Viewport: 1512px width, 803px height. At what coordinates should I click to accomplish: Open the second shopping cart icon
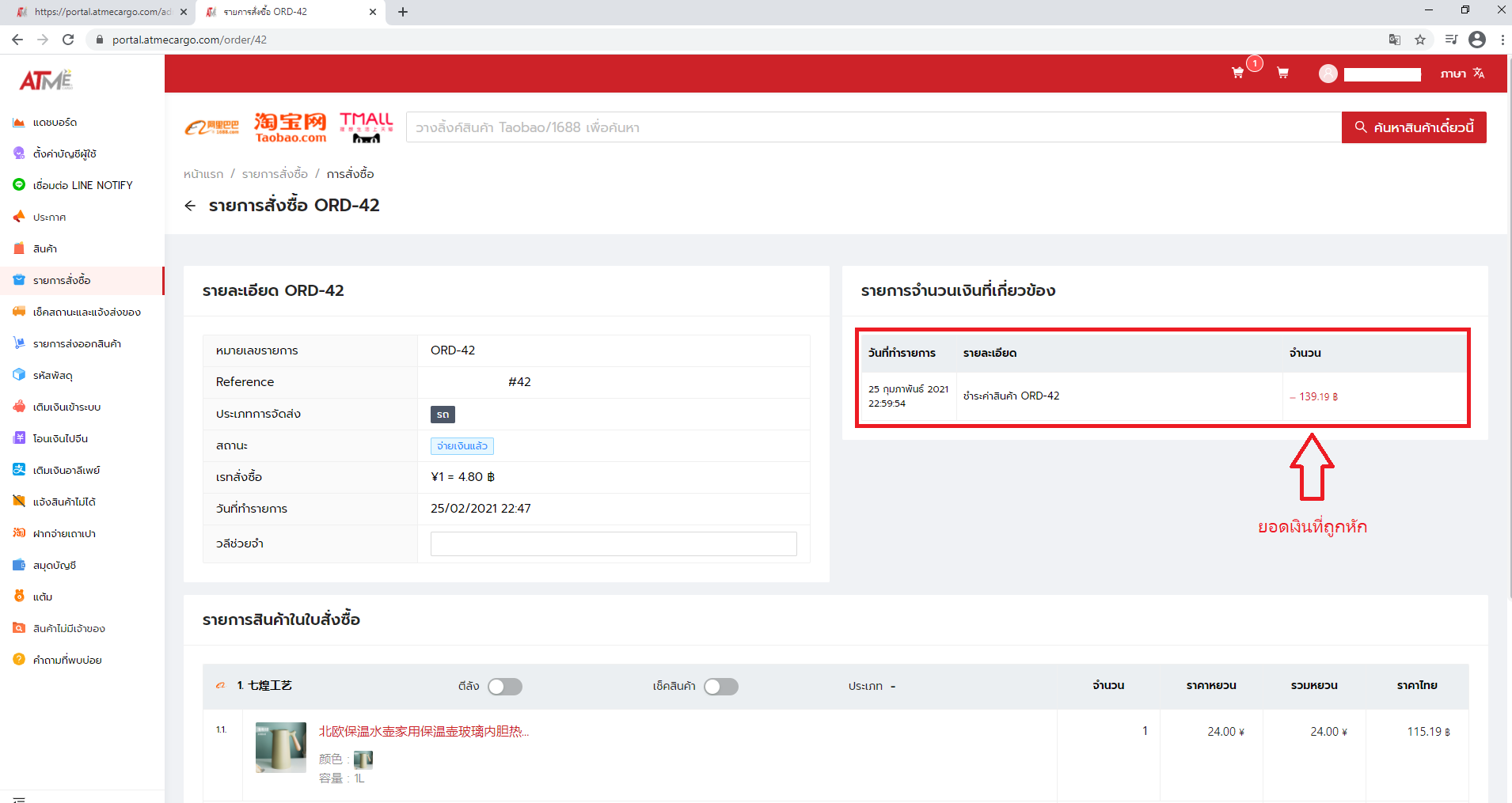[x=1282, y=73]
